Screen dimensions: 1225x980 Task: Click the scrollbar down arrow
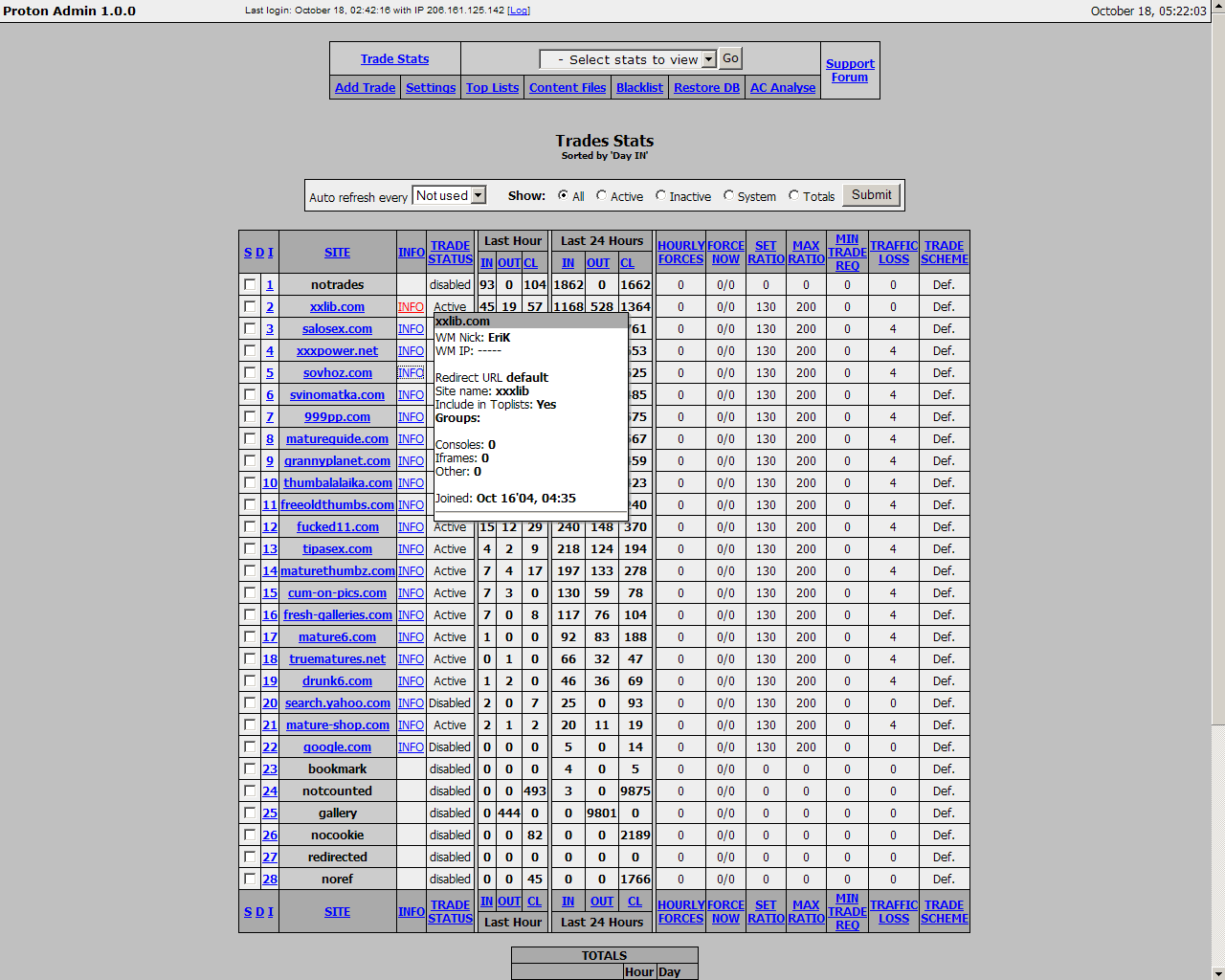(1217, 971)
